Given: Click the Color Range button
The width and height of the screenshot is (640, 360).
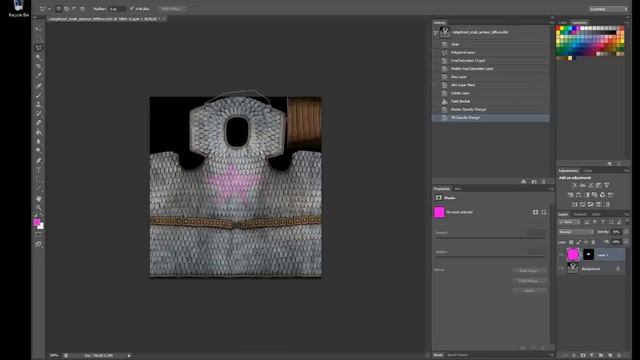Looking at the screenshot, I should pyautogui.click(x=529, y=281).
